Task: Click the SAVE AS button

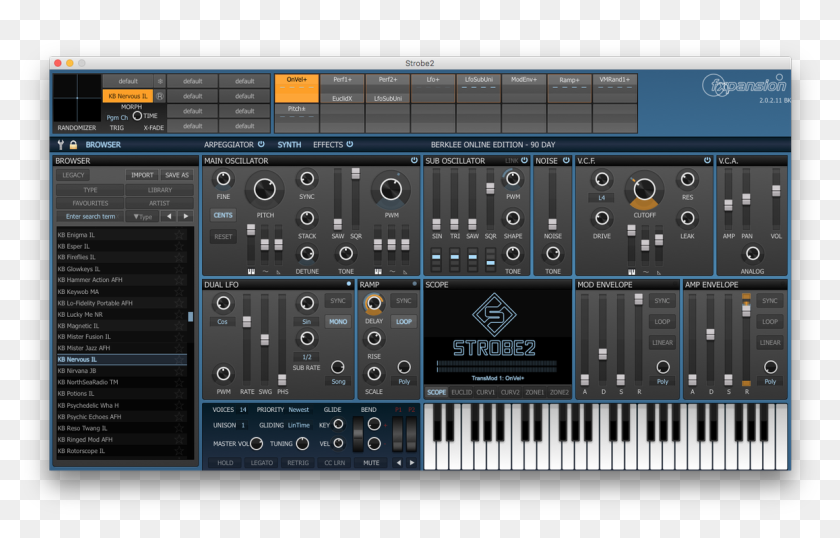Action: (x=177, y=175)
